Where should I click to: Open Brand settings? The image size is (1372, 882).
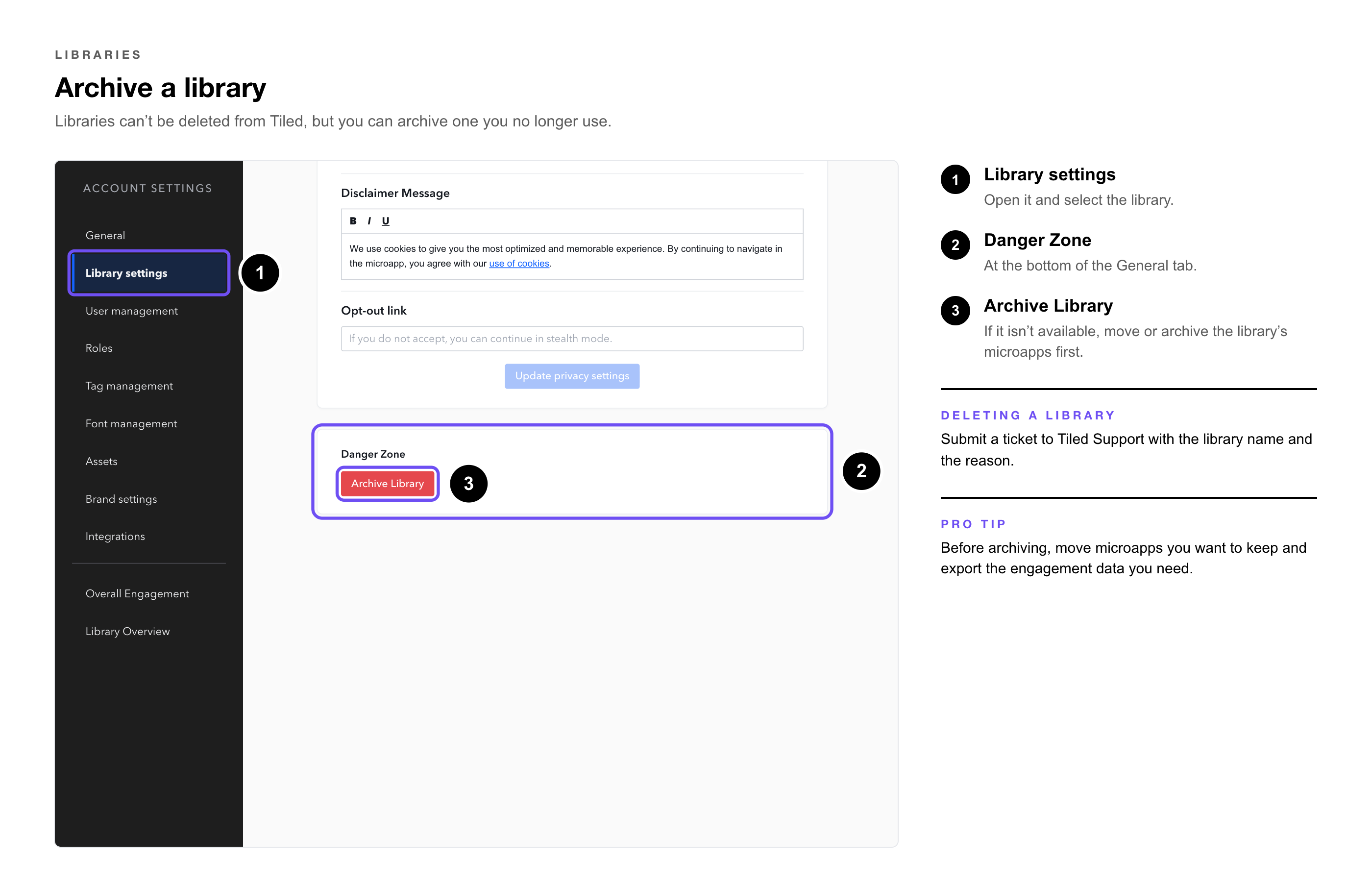pos(121,499)
